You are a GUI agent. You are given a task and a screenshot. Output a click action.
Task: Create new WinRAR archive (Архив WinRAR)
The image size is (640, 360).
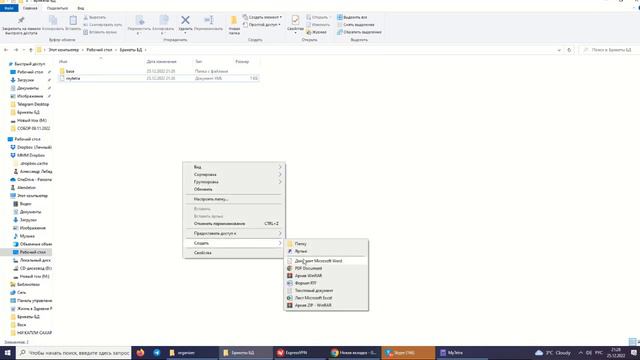click(326, 276)
